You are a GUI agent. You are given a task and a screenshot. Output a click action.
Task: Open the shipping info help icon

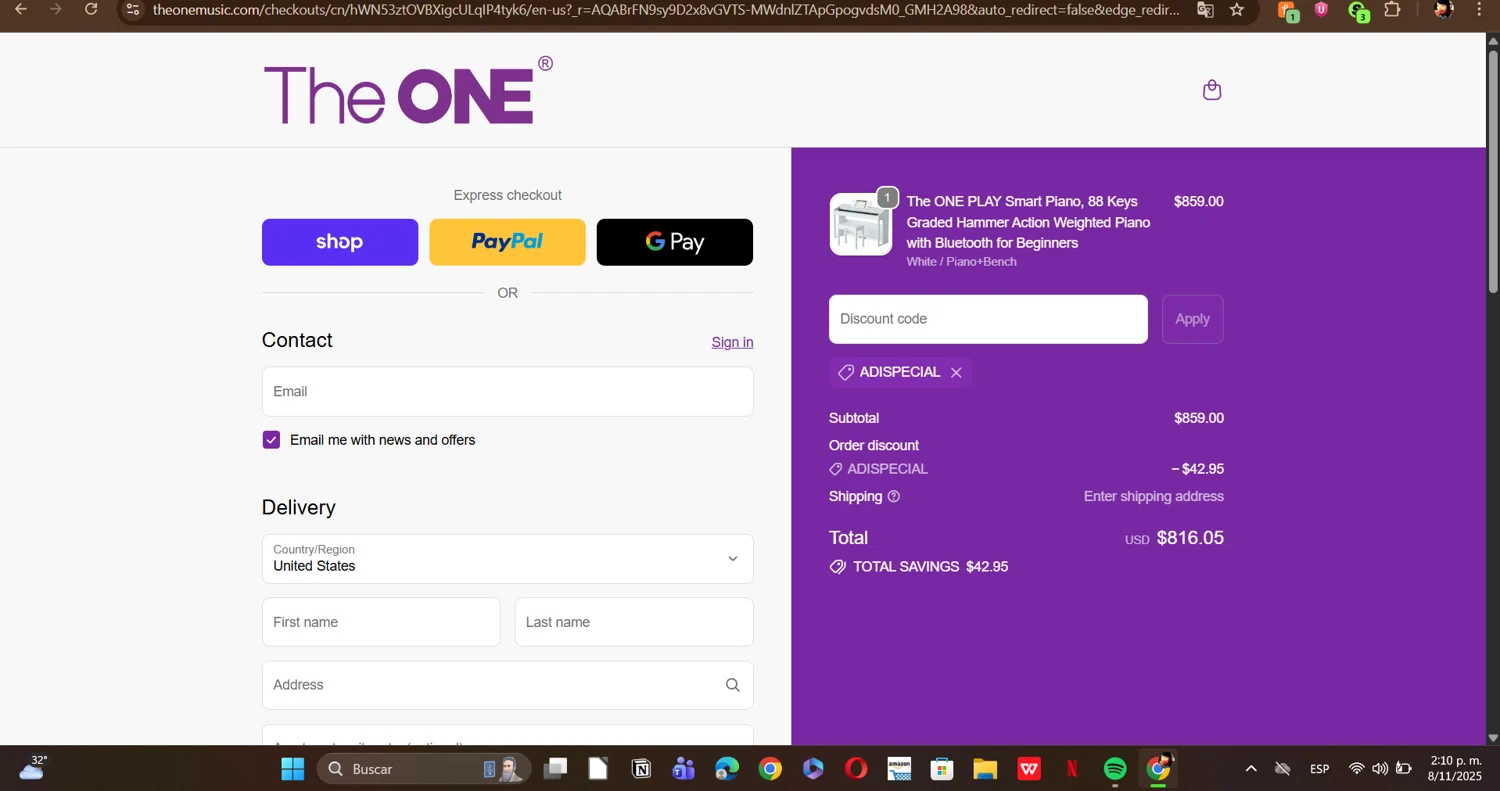coord(894,496)
